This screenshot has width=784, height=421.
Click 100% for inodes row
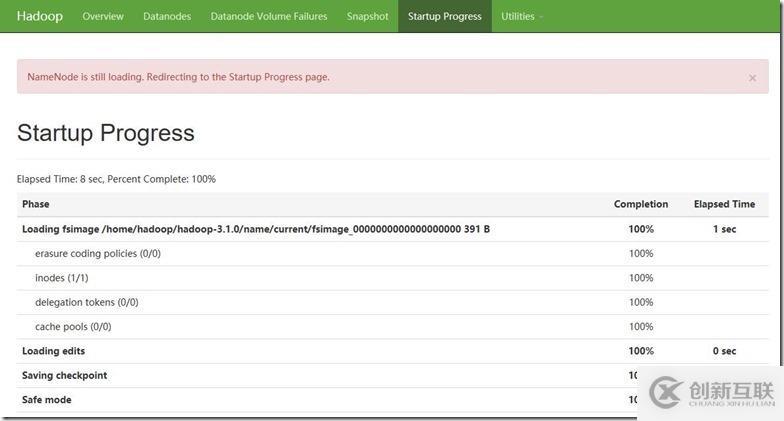click(x=641, y=278)
